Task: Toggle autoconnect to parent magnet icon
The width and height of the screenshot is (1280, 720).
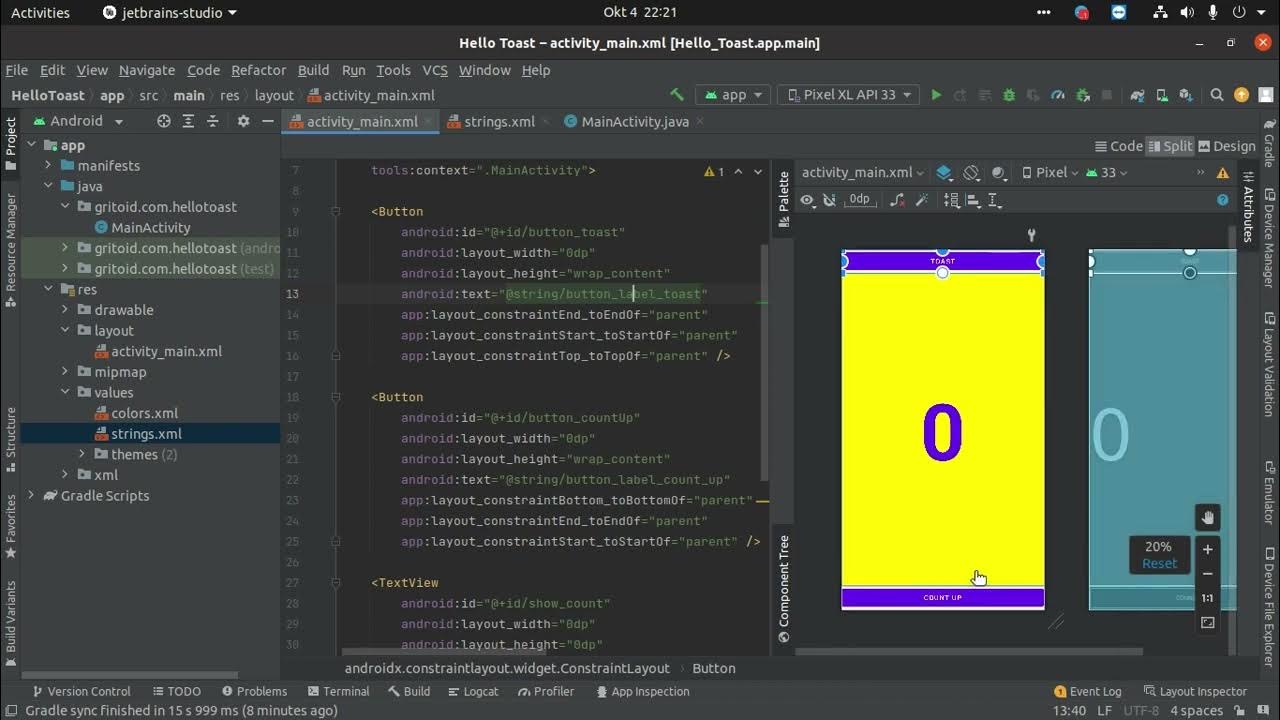Action: (x=829, y=200)
